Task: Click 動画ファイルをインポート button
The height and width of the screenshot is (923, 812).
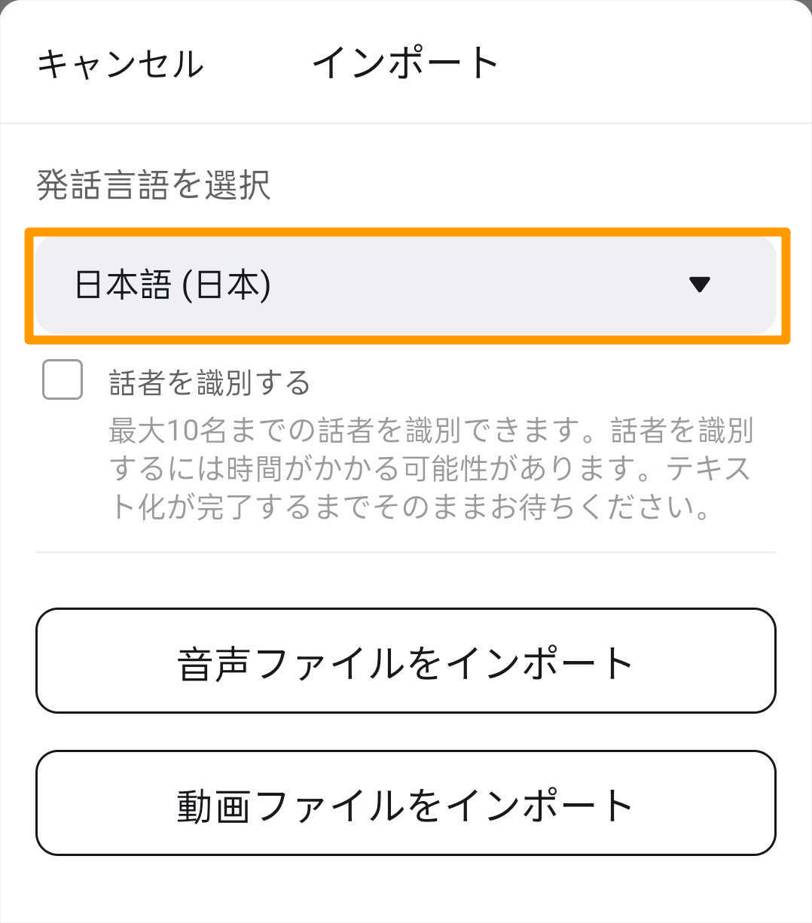Action: [x=406, y=803]
